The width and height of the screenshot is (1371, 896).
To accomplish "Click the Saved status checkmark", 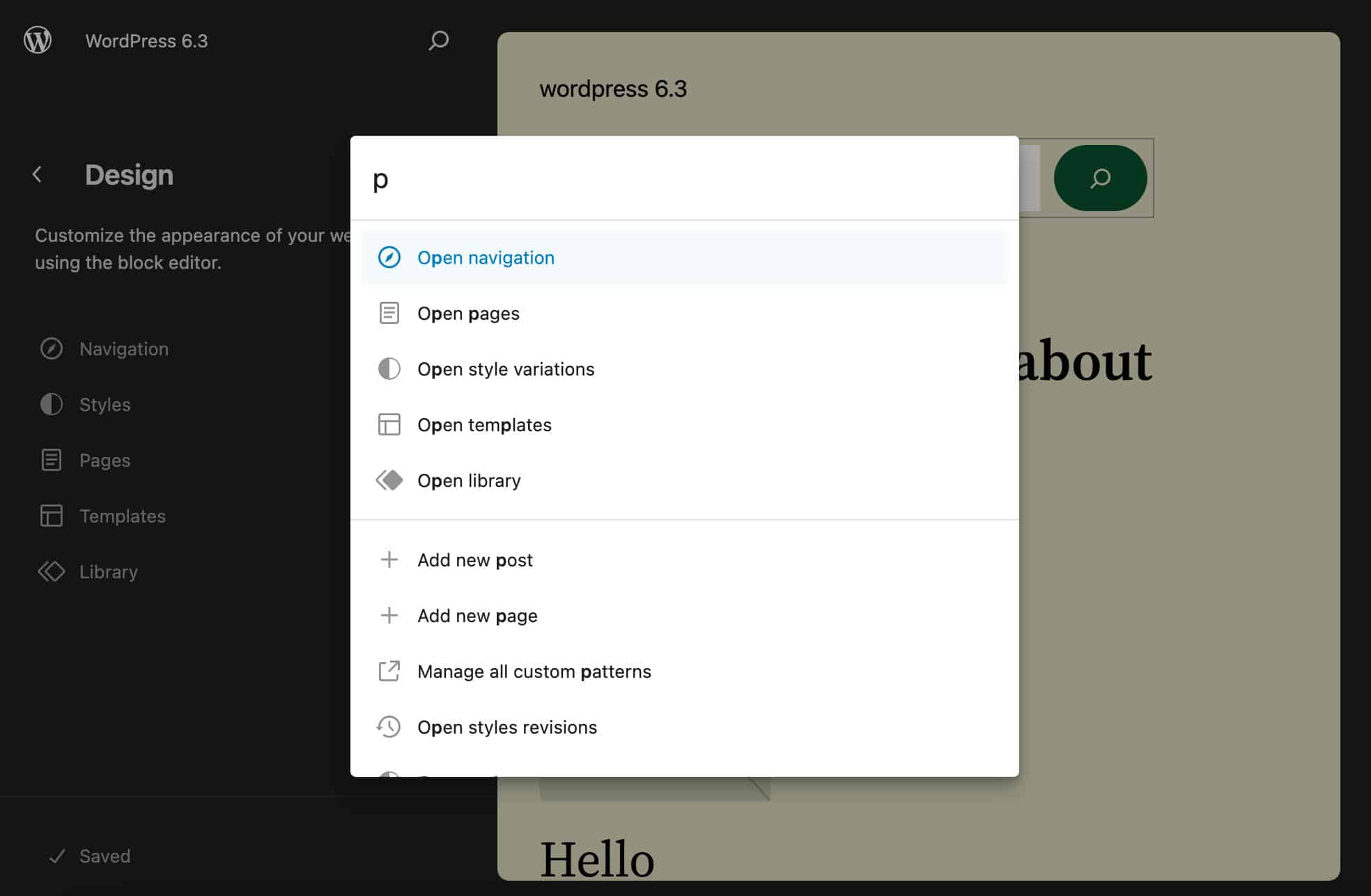I will [58, 856].
